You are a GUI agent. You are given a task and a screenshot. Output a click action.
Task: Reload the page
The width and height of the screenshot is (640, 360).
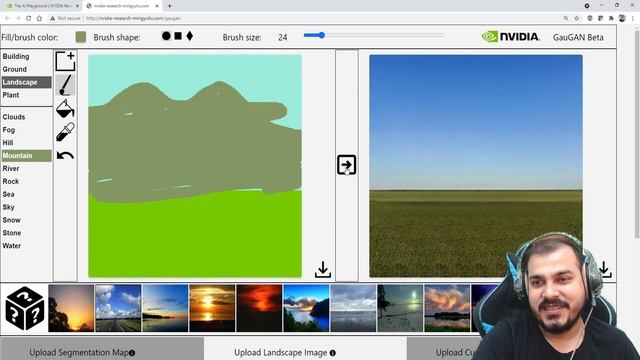coord(29,18)
